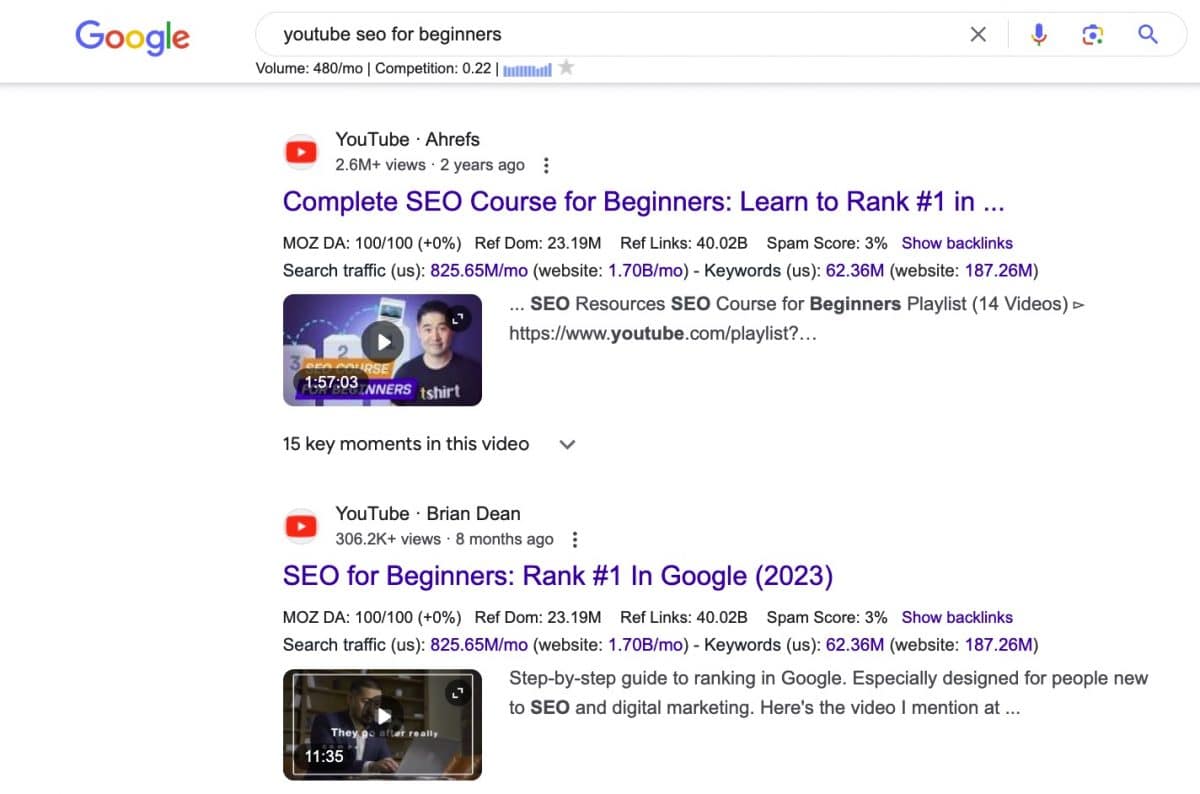Open keyword trend bar chart
Viewport: 1200px width, 794px height.
pyautogui.click(x=527, y=69)
